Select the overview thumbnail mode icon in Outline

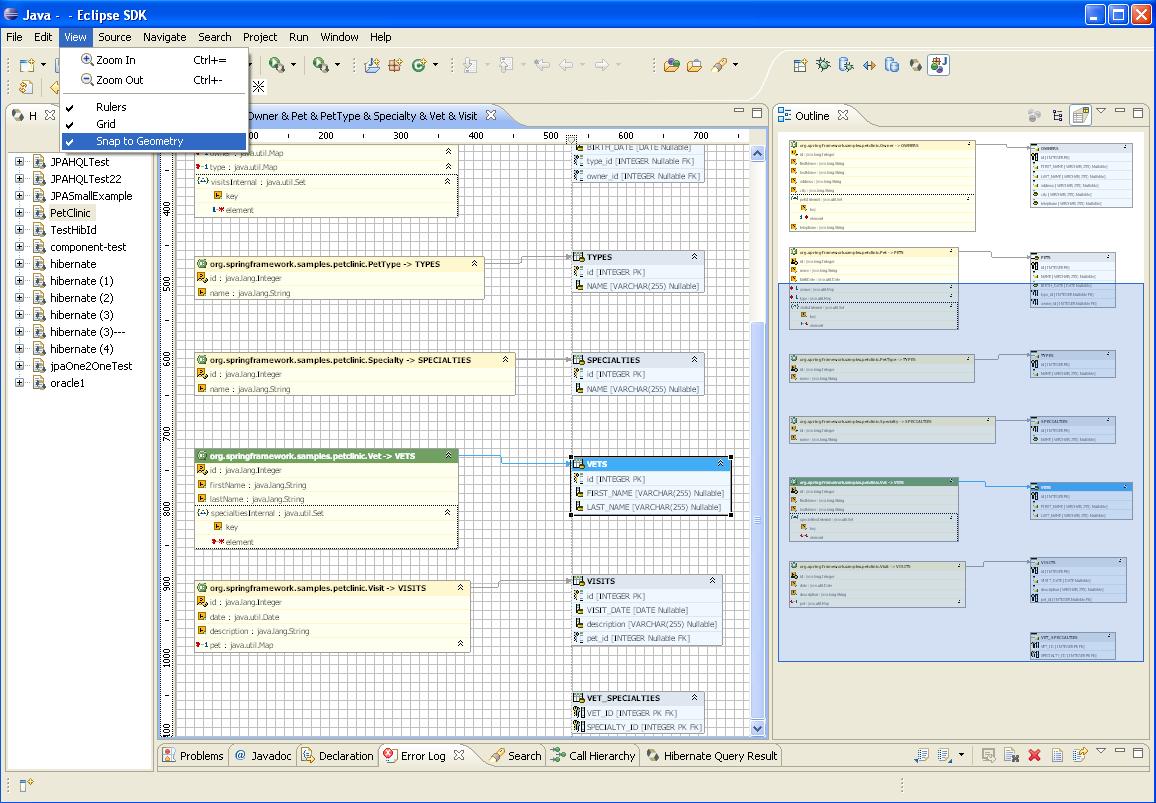click(1080, 116)
